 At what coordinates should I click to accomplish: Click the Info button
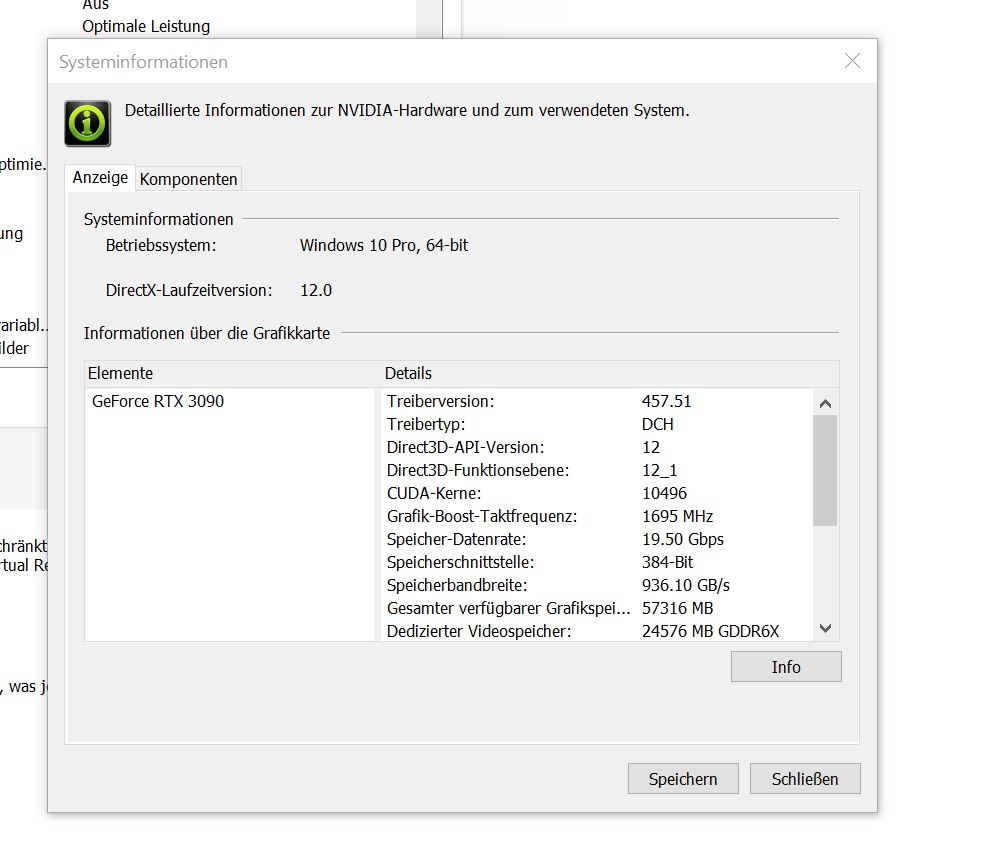pyautogui.click(x=786, y=666)
